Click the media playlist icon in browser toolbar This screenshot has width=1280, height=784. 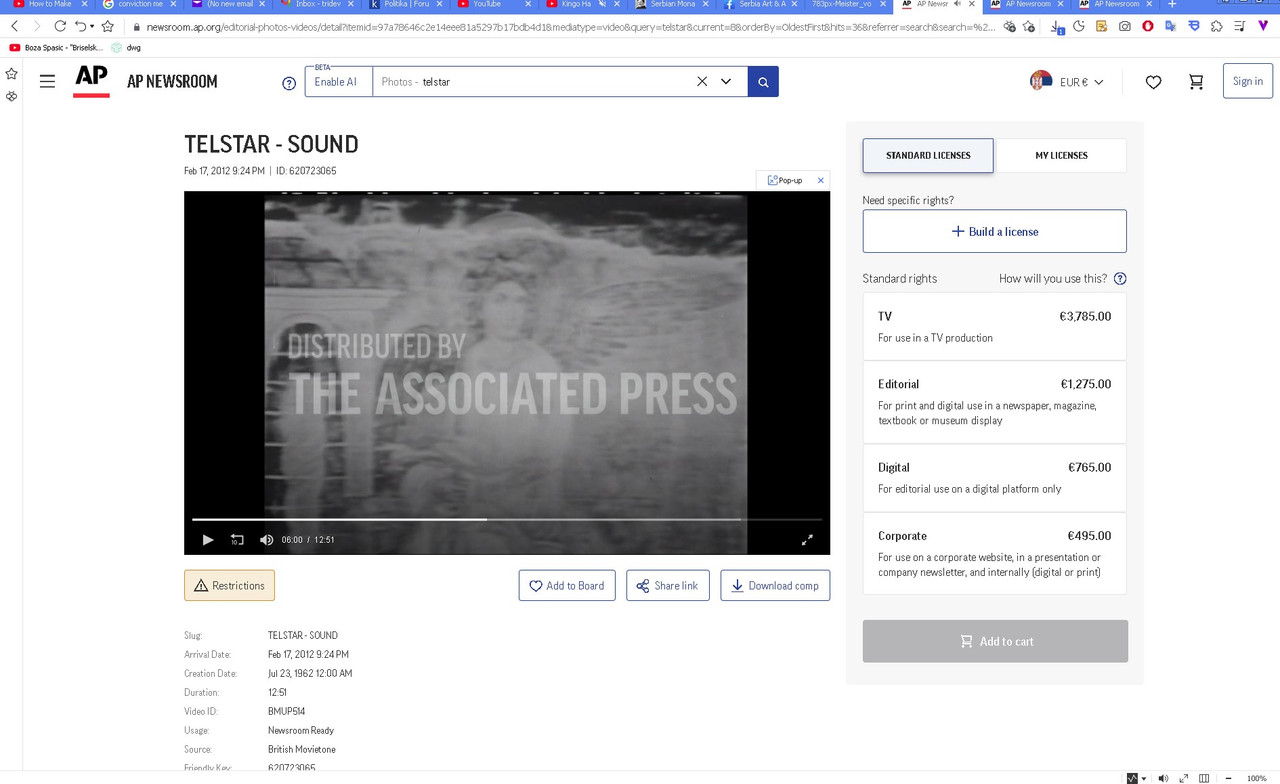[x=1240, y=26]
